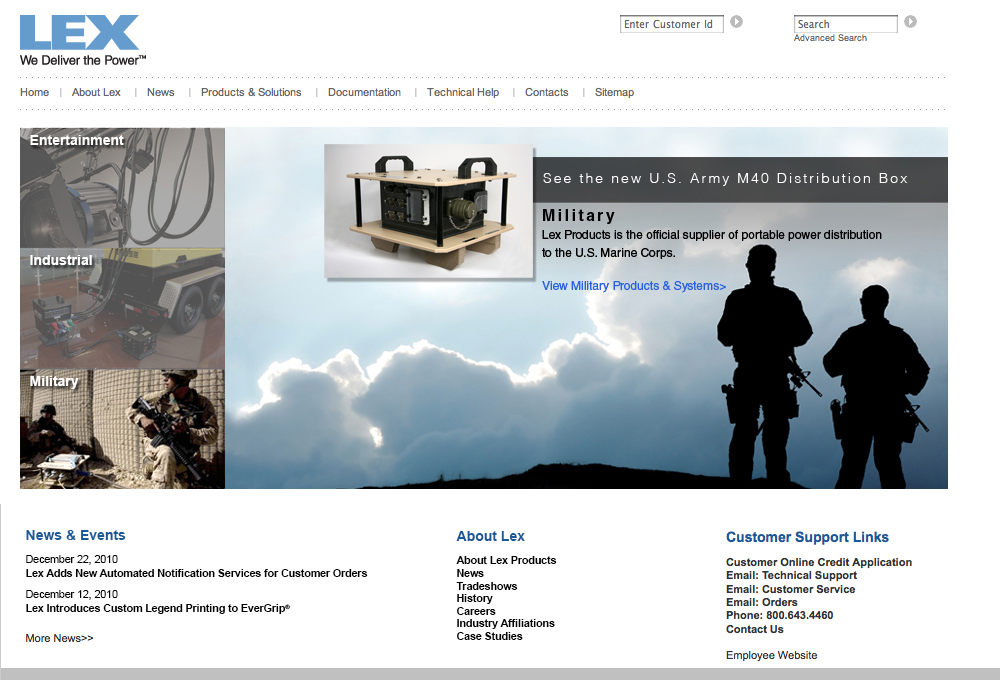1000x680 pixels.
Task: Select the Entertainment category tile
Action: pos(122,188)
